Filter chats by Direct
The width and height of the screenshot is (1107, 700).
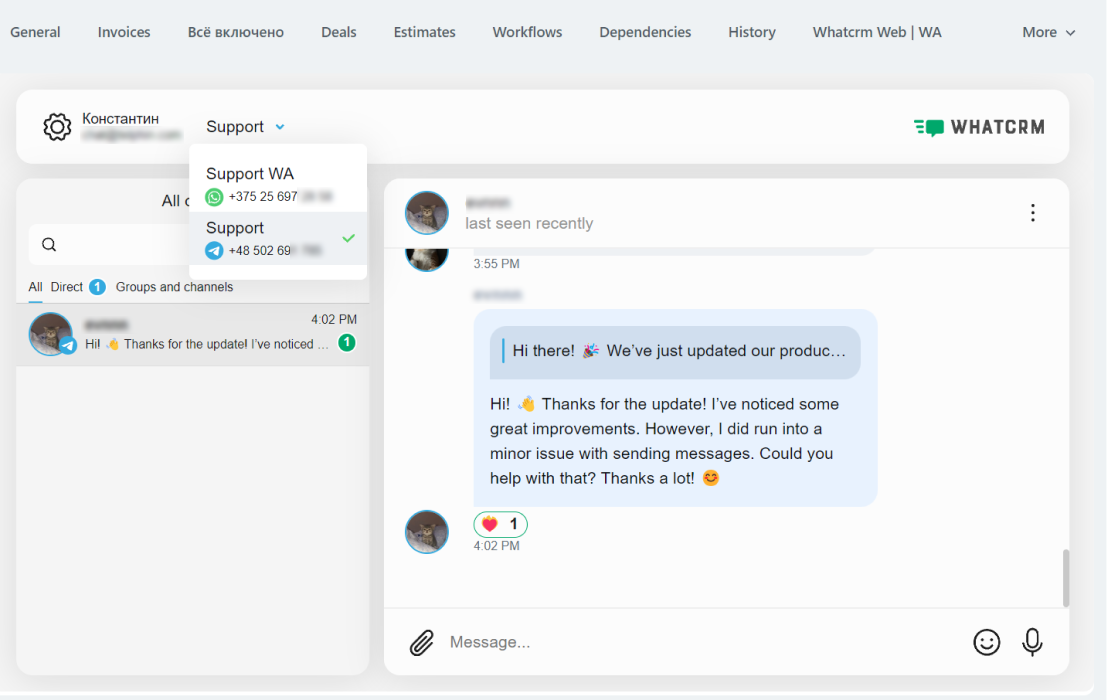click(x=67, y=287)
